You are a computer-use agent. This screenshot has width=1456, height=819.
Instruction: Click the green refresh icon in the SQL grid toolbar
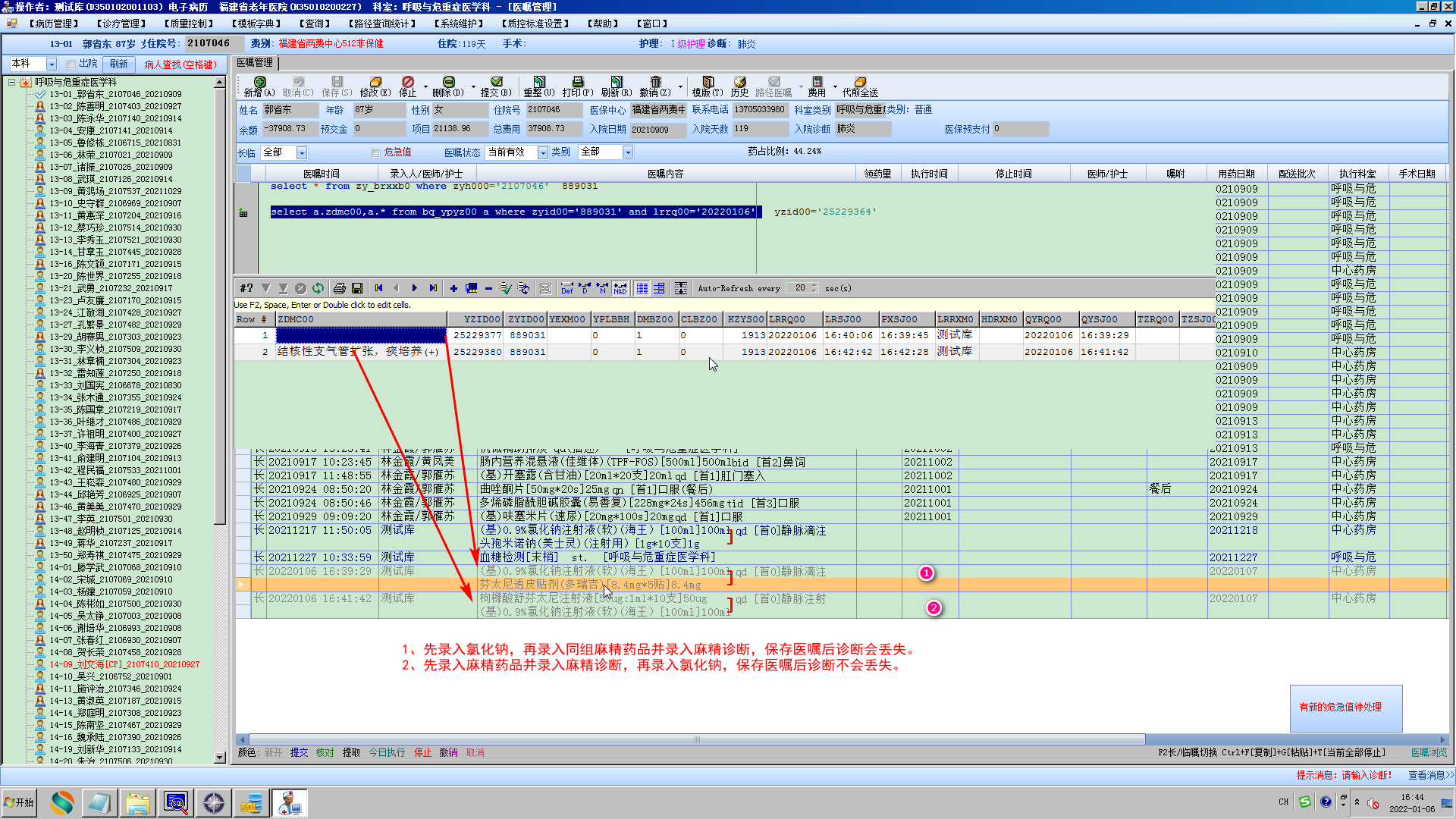318,288
